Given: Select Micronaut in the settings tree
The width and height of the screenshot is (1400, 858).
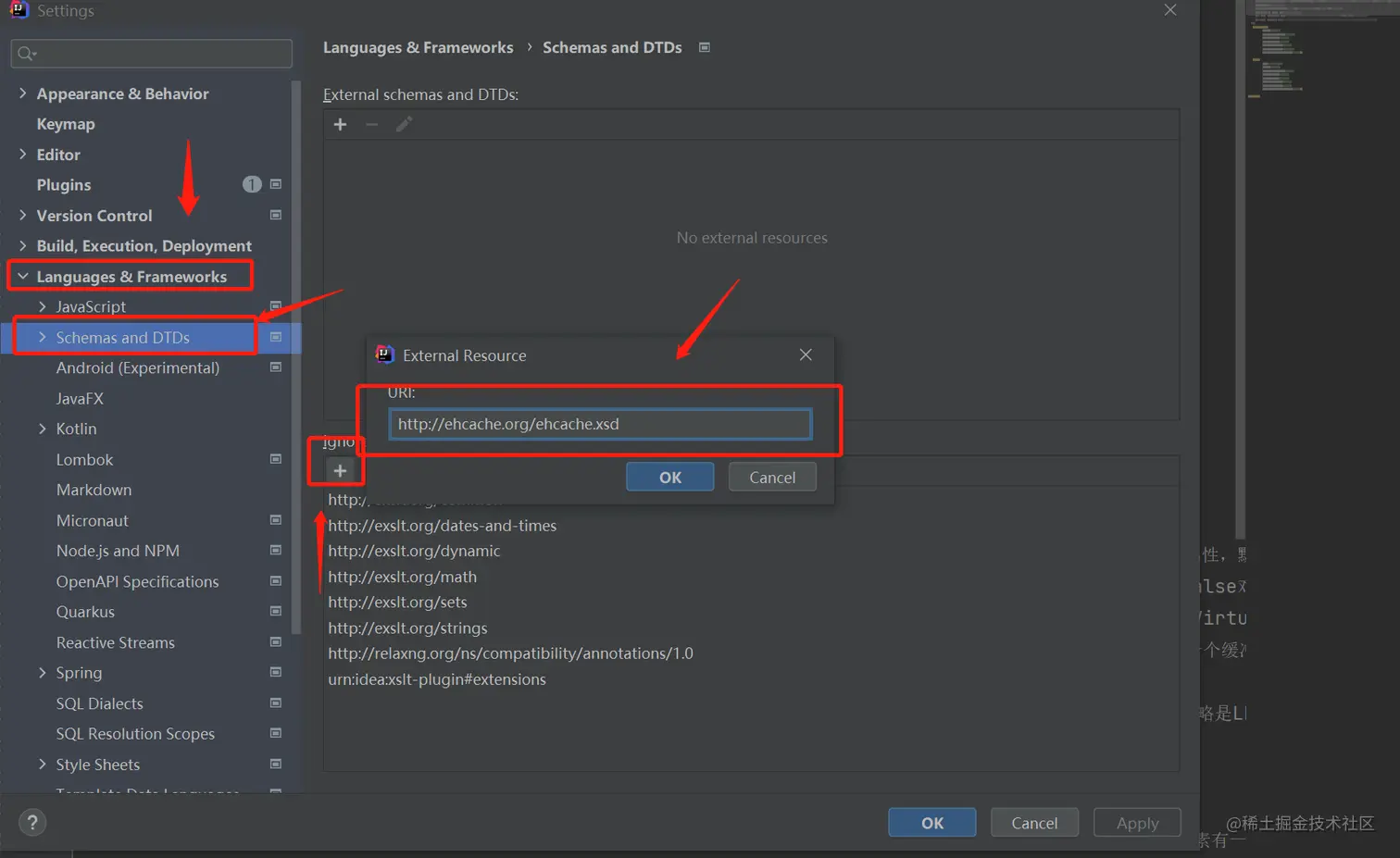Looking at the screenshot, I should click(x=93, y=521).
